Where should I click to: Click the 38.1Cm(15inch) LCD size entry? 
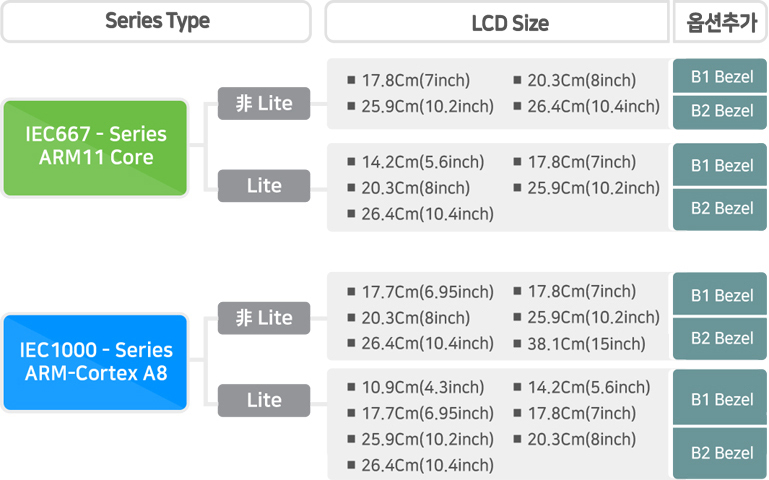586,344
